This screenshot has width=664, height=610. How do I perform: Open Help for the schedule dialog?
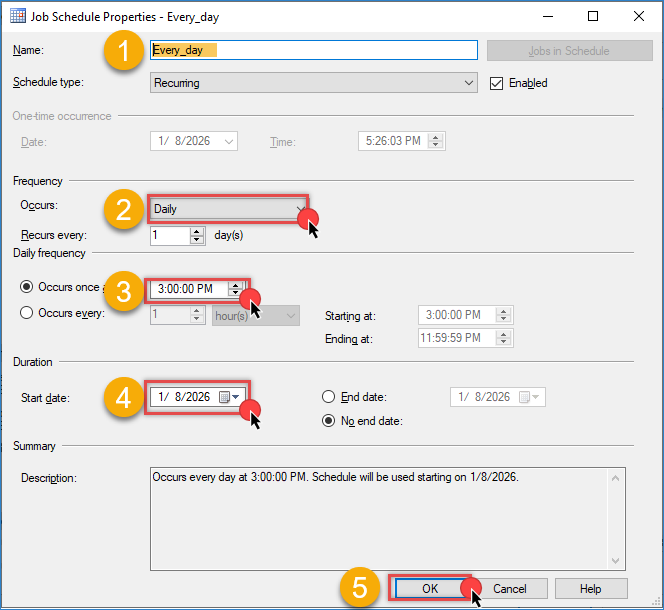(x=591, y=588)
